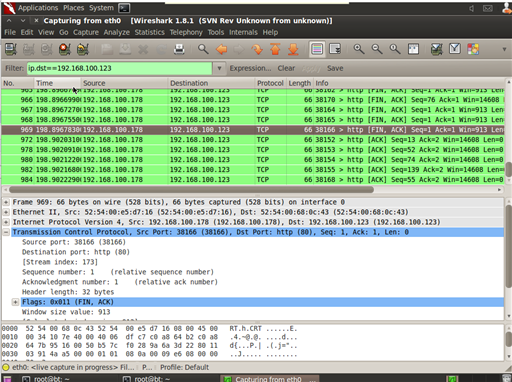Collapse the Transmission Control Protocol row

(x=6, y=232)
